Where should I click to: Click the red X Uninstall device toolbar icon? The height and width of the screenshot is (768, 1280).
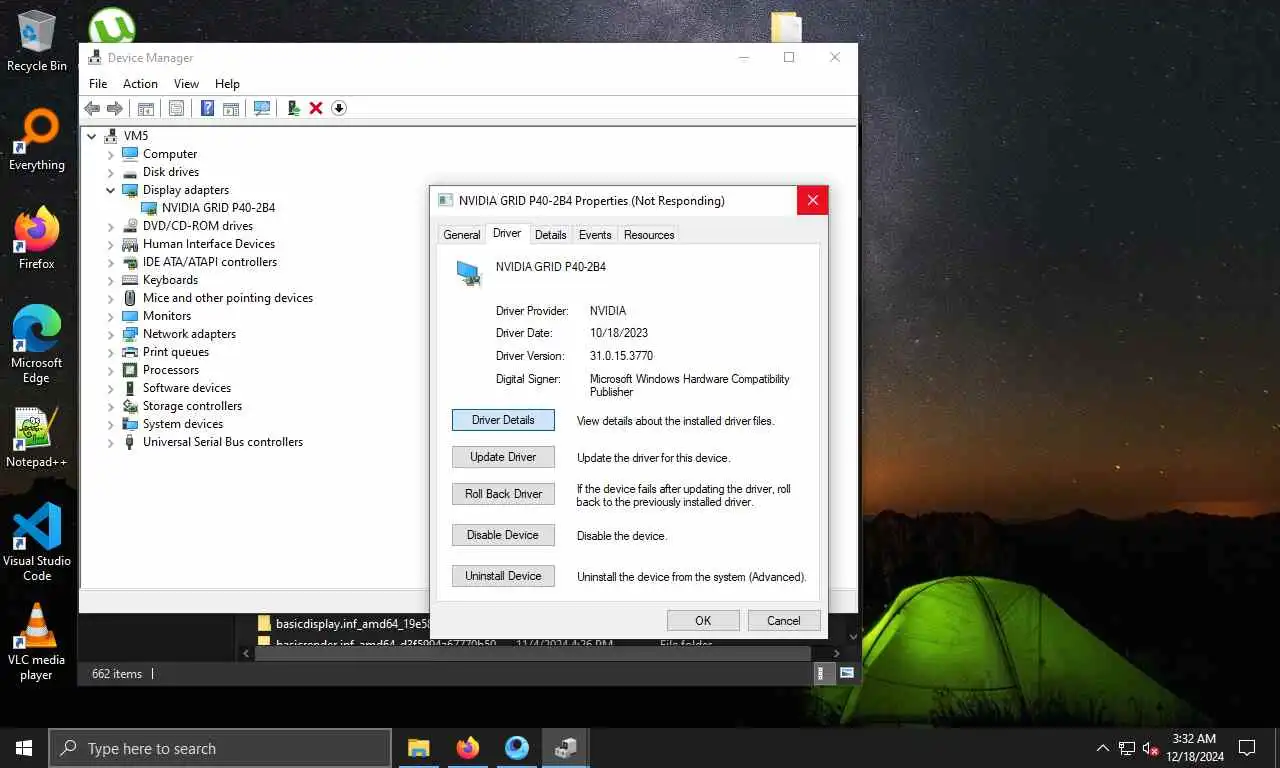(316, 108)
